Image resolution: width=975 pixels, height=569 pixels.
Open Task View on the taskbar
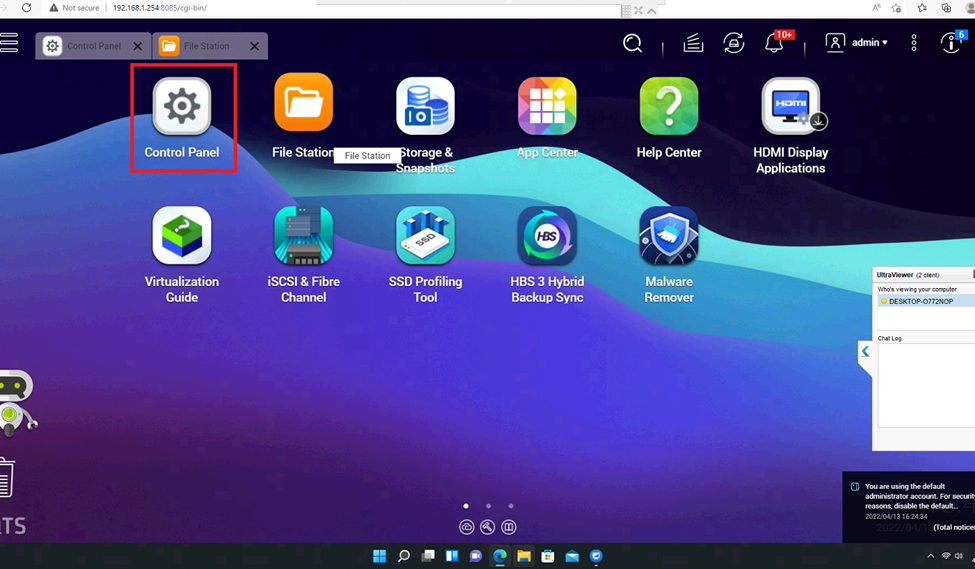point(428,556)
